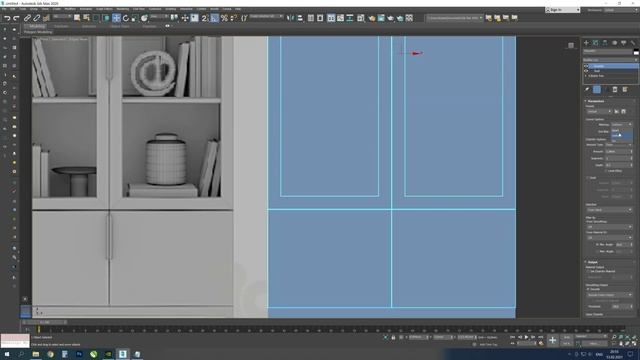Image resolution: width=640 pixels, height=360 pixels.
Task: Toggle the Angle Snap icon
Action: pyautogui.click(x=215, y=18)
